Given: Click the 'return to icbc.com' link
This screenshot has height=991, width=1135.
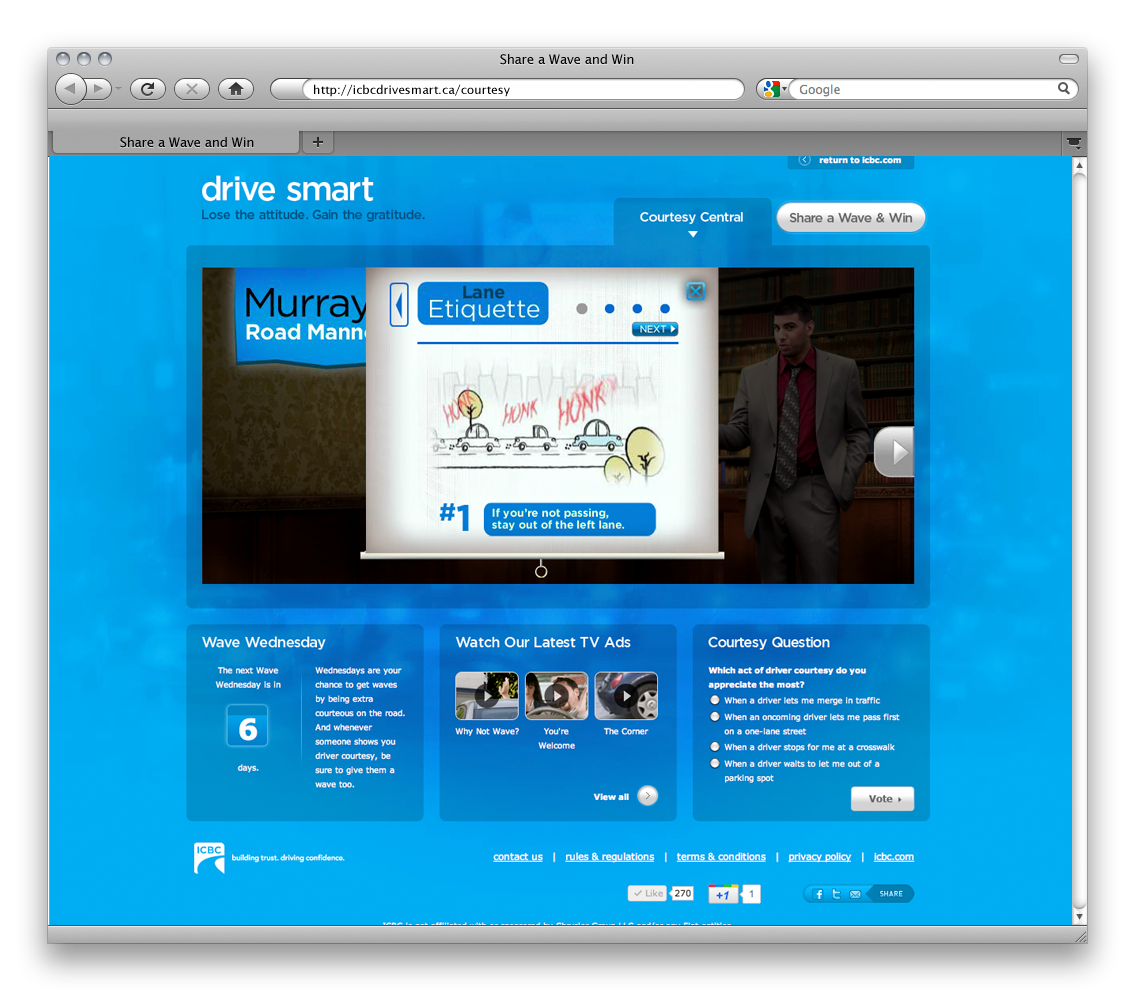Looking at the screenshot, I should [851, 161].
